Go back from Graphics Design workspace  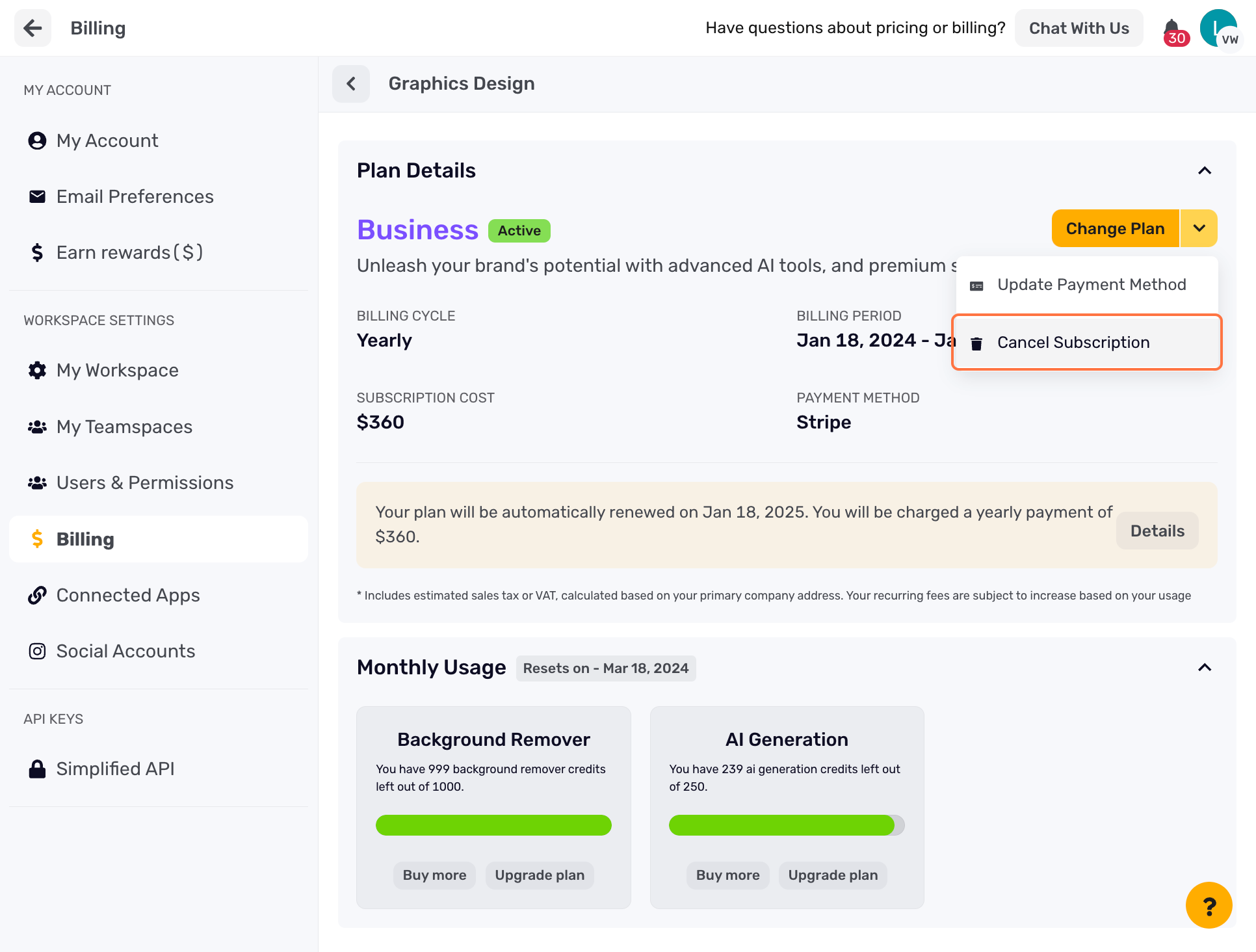pos(351,84)
